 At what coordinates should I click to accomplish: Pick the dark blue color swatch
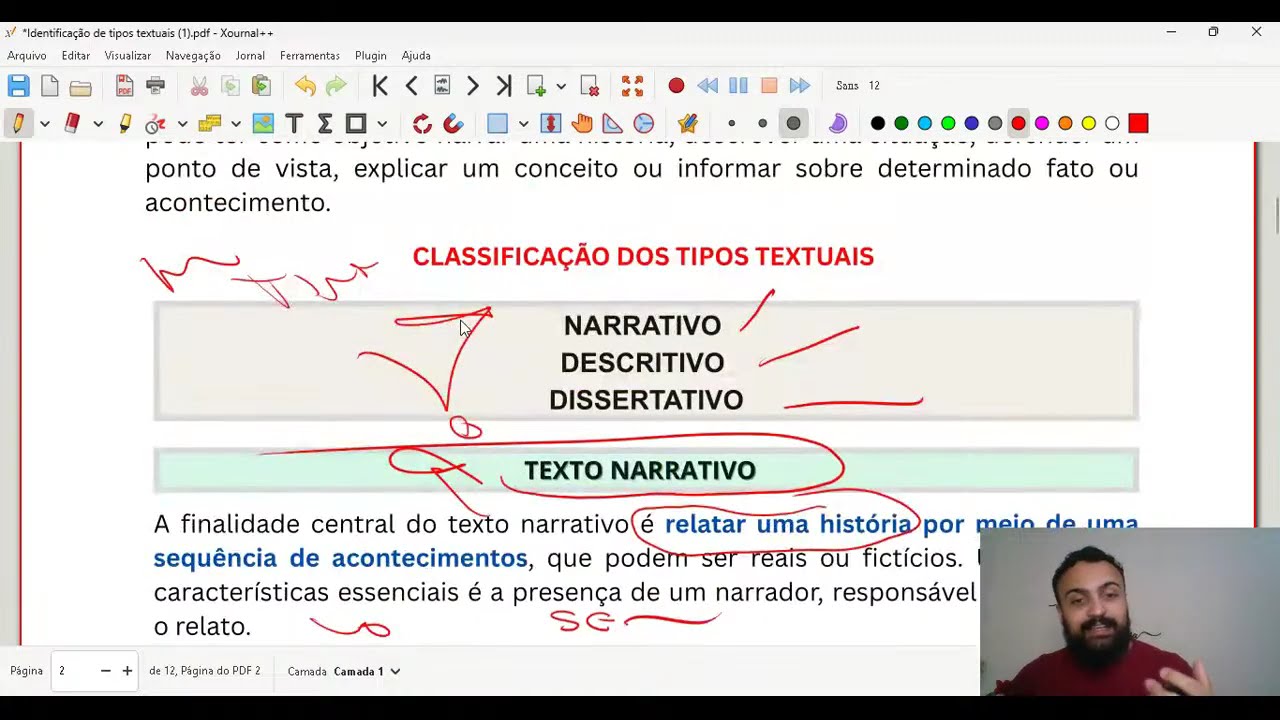(x=971, y=124)
